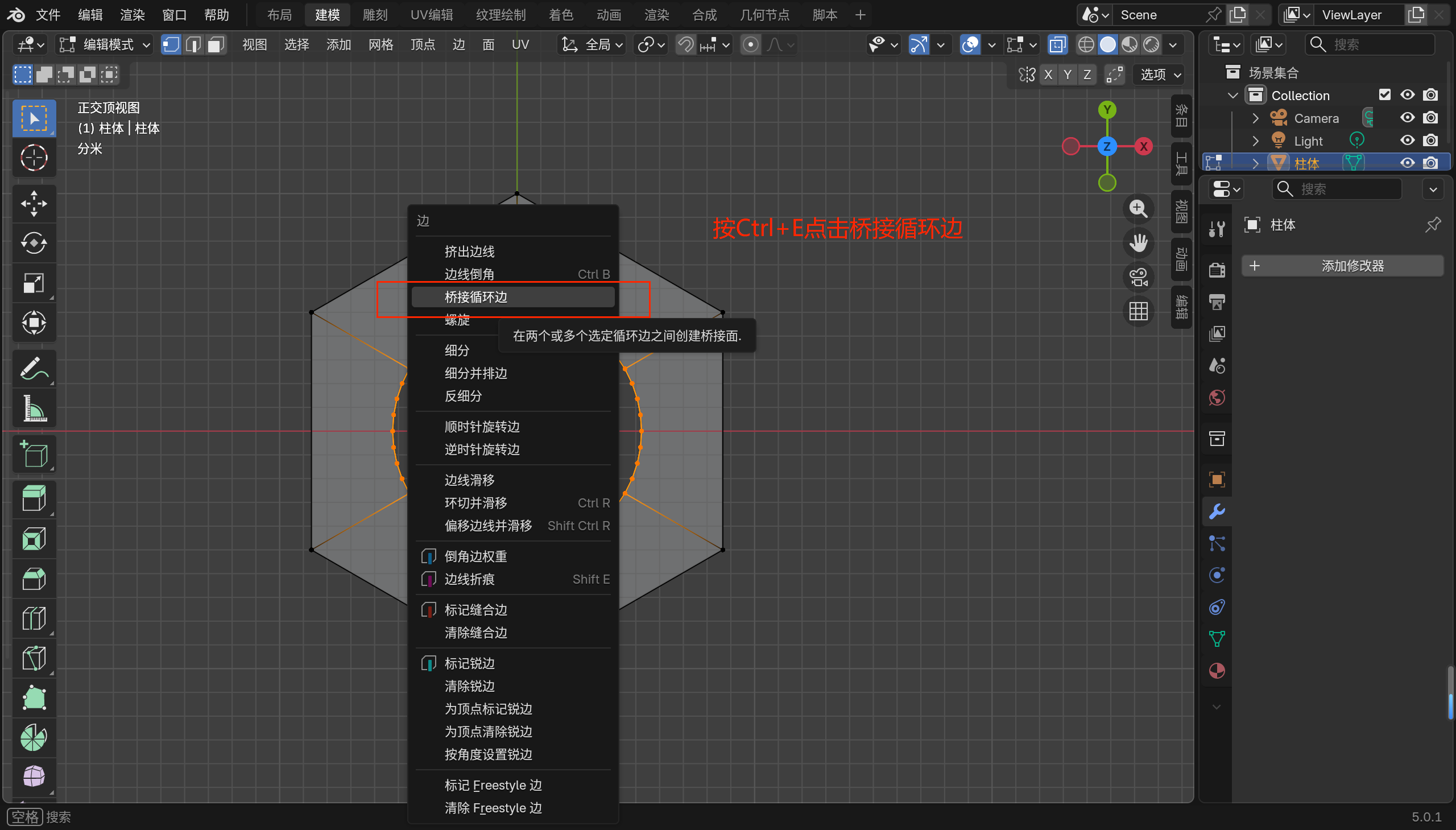
Task: Click the zoom magnifier viewport button
Action: [x=1138, y=209]
